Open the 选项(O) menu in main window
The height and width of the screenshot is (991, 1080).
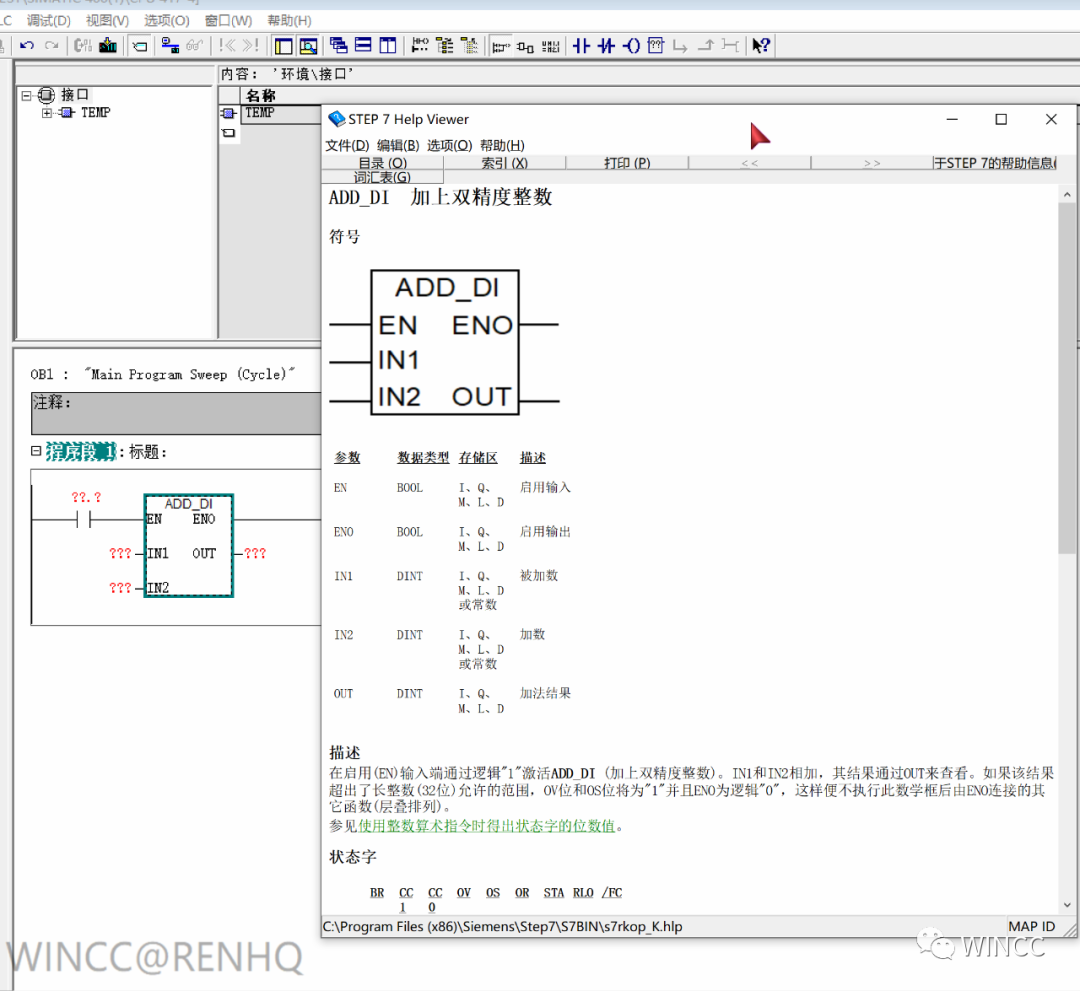167,21
